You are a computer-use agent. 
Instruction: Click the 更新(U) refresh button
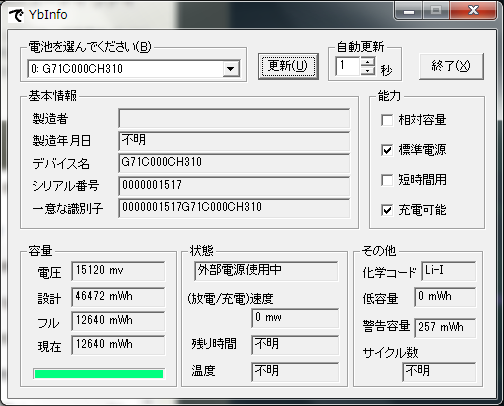tap(288, 66)
